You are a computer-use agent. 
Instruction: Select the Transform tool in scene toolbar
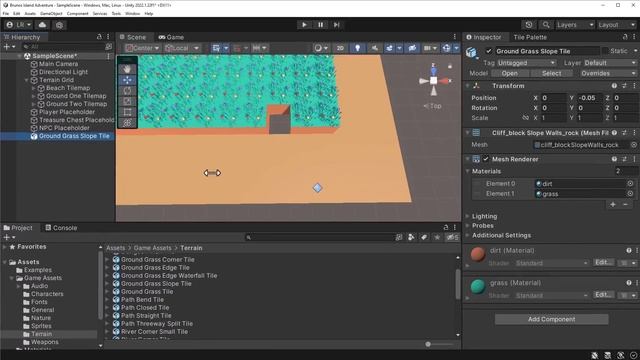[x=127, y=122]
